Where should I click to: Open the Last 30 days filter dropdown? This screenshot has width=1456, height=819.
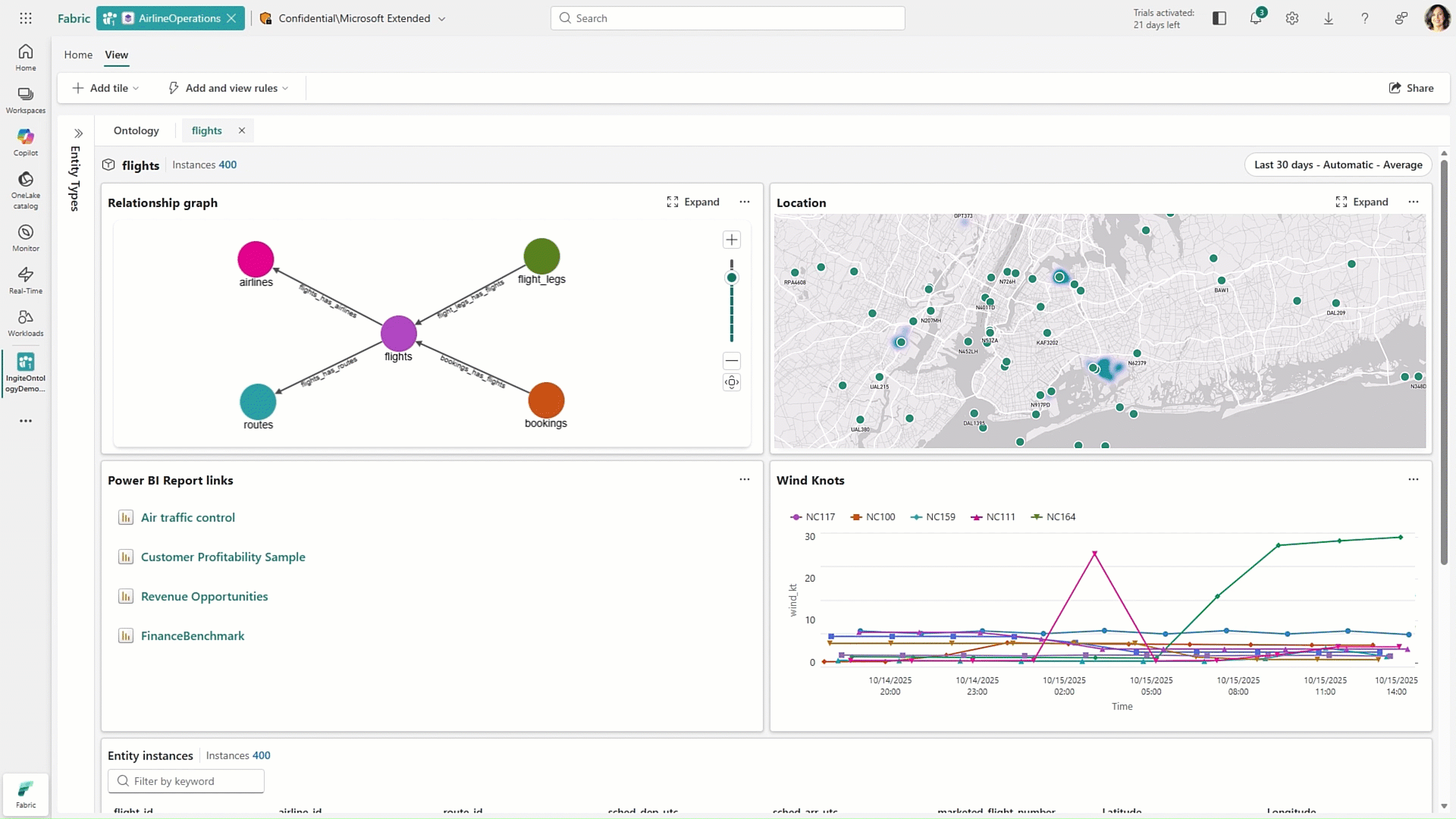click(x=1338, y=165)
